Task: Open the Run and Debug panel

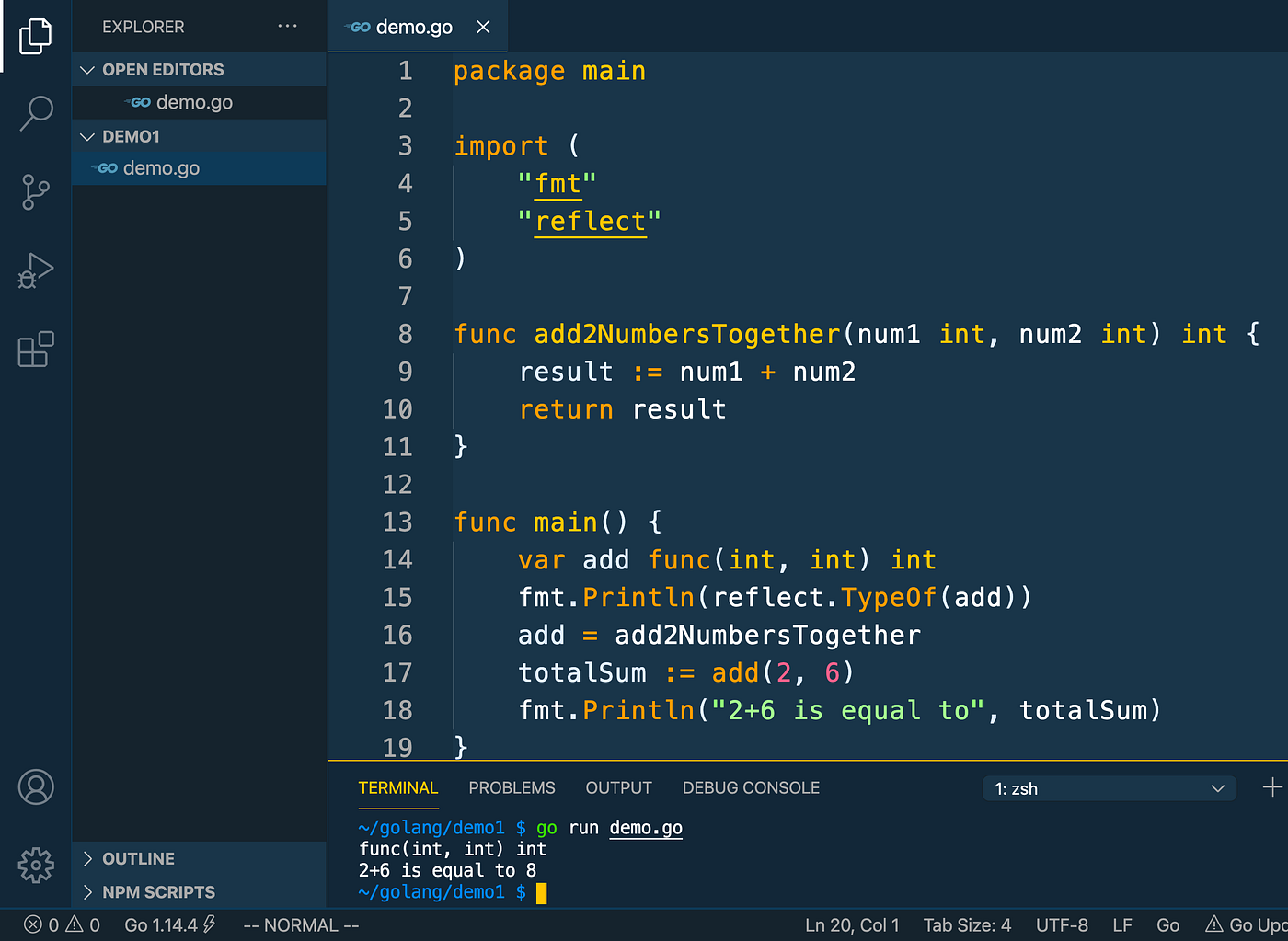Action: pos(36,270)
